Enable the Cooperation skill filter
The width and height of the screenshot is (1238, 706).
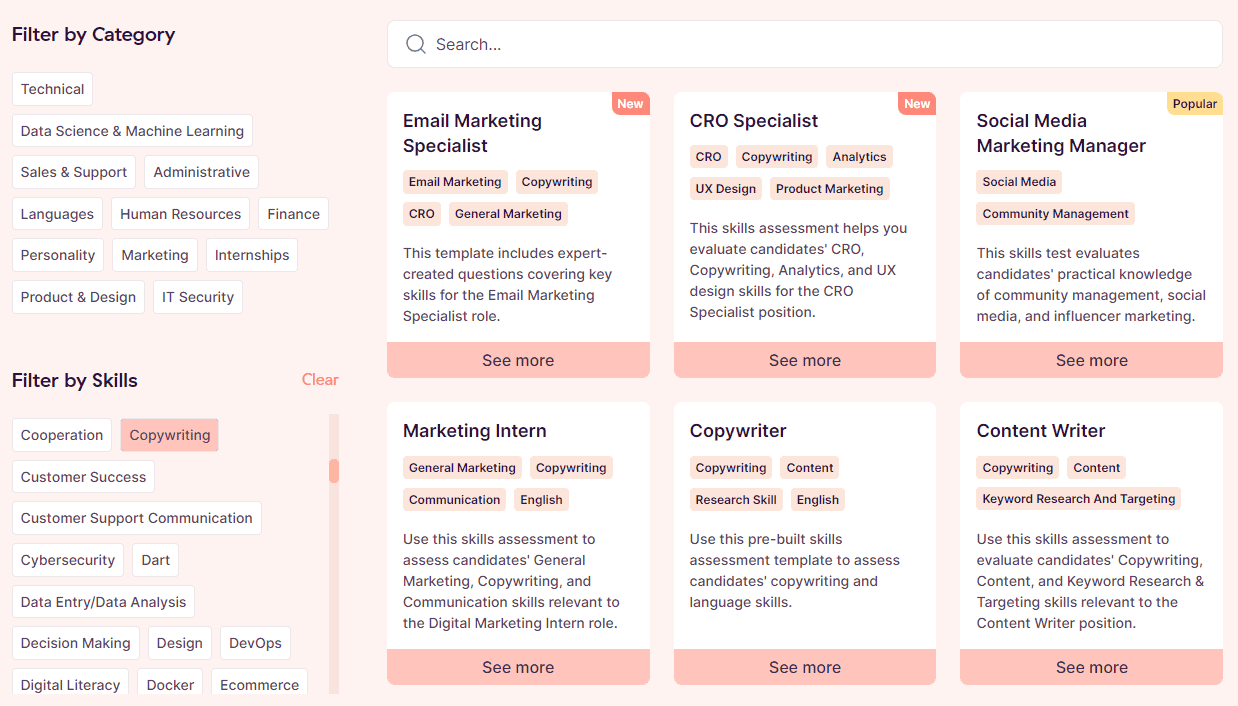pos(62,435)
